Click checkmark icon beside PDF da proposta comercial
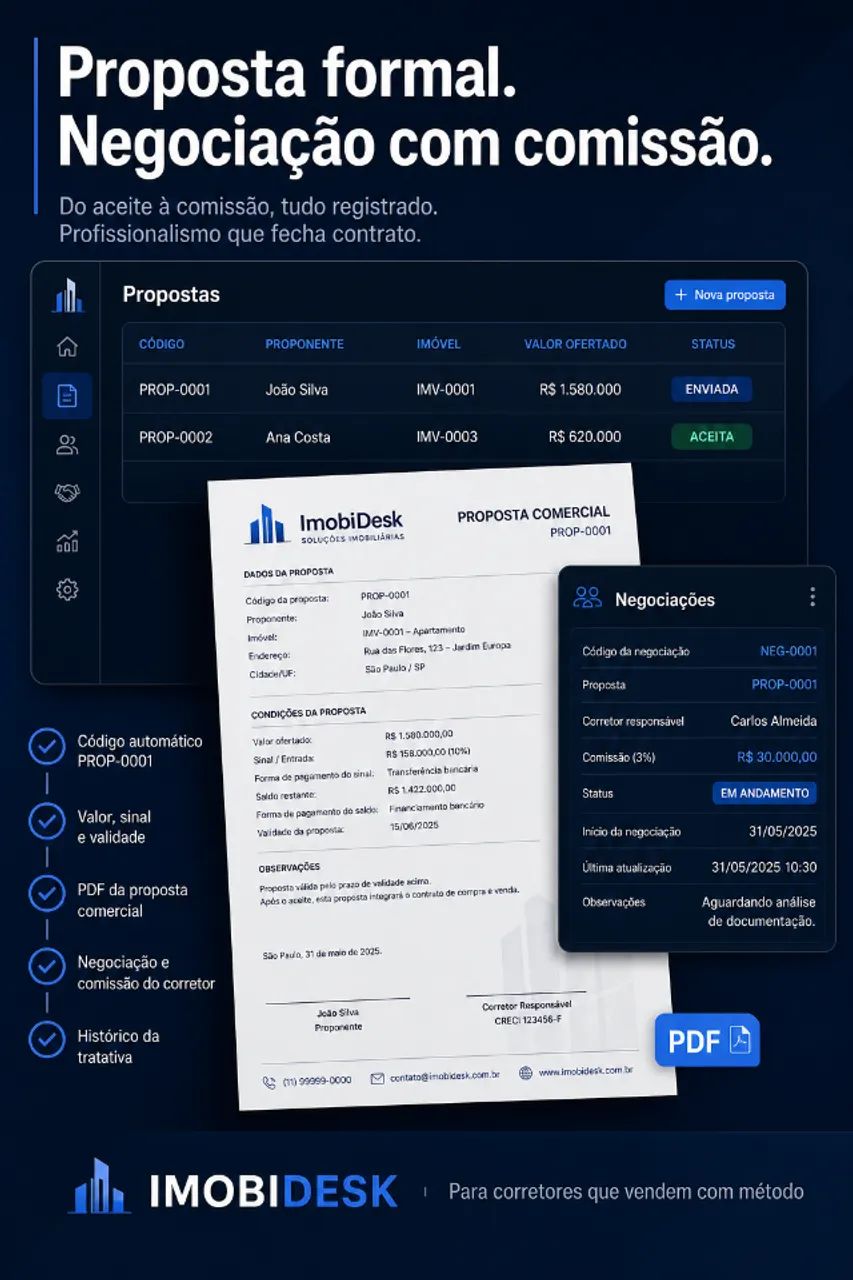Image resolution: width=853 pixels, height=1280 pixels. click(x=46, y=894)
